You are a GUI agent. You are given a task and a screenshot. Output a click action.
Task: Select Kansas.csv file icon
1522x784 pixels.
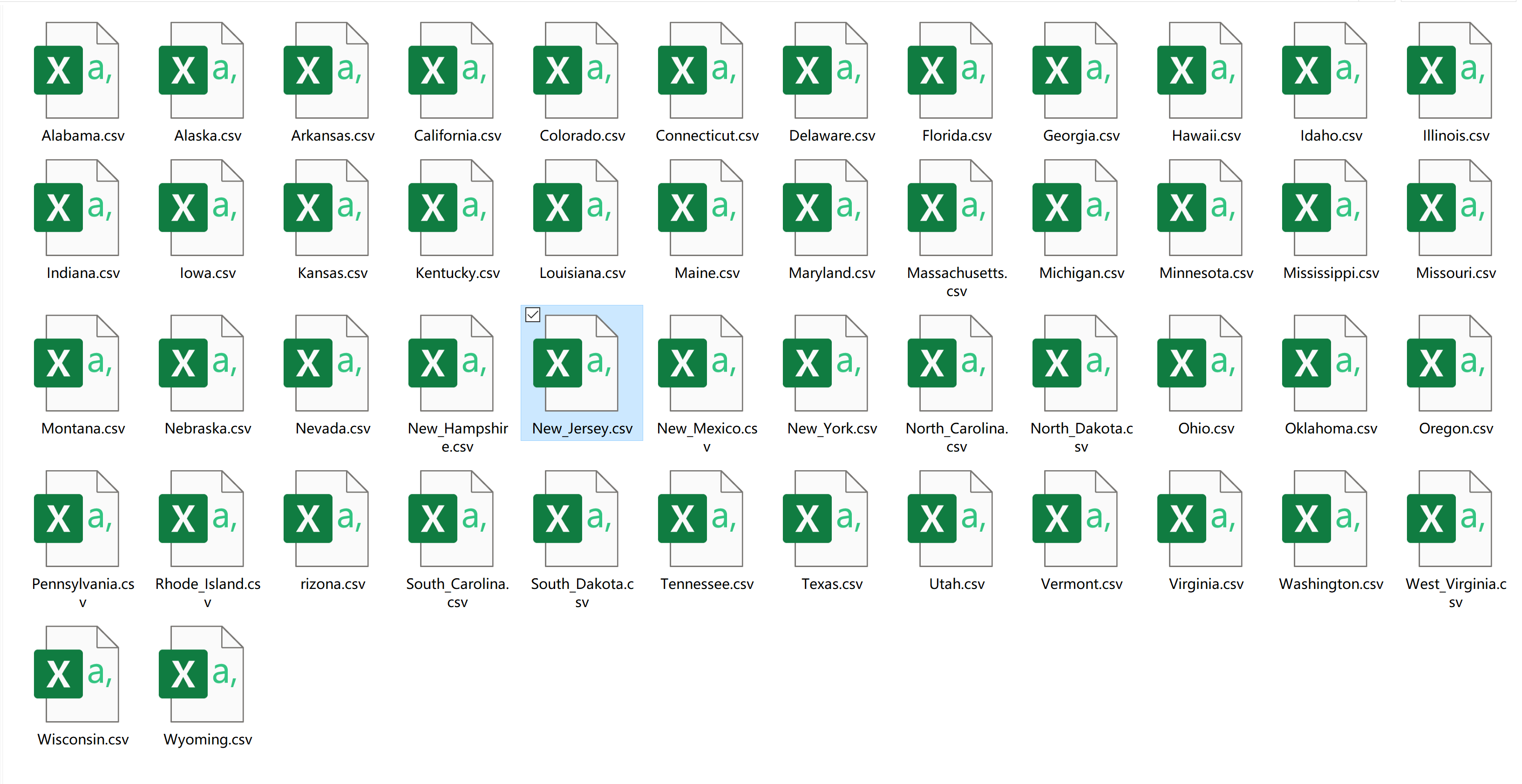(326, 207)
